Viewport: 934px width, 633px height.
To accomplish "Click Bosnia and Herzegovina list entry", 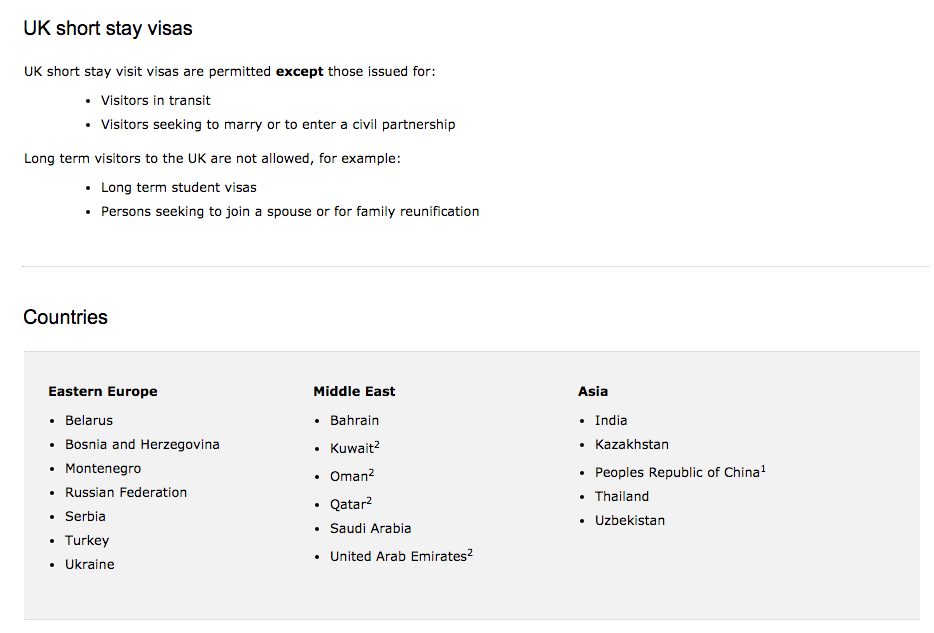I will (142, 444).
